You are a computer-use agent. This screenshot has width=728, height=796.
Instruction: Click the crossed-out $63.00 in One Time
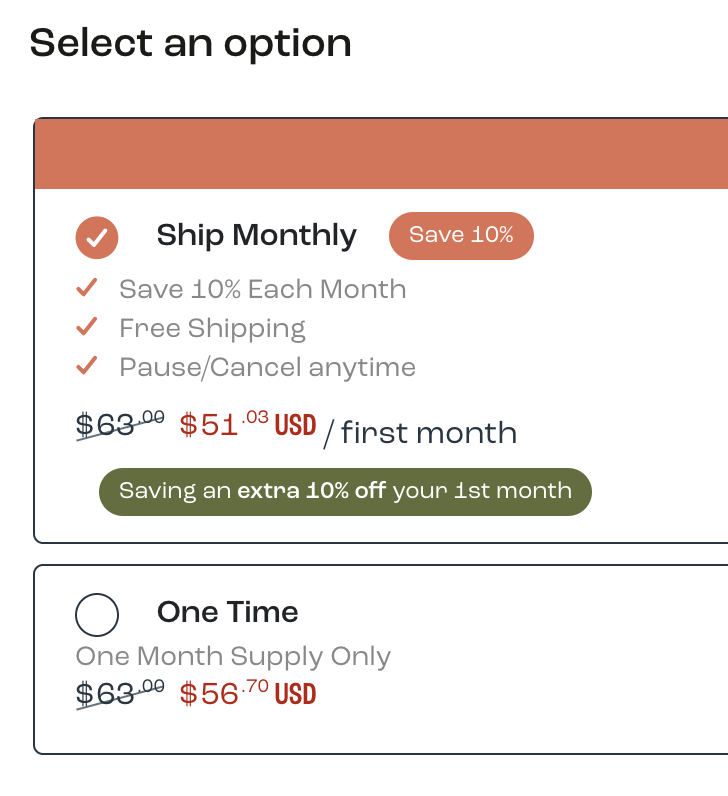(120, 693)
